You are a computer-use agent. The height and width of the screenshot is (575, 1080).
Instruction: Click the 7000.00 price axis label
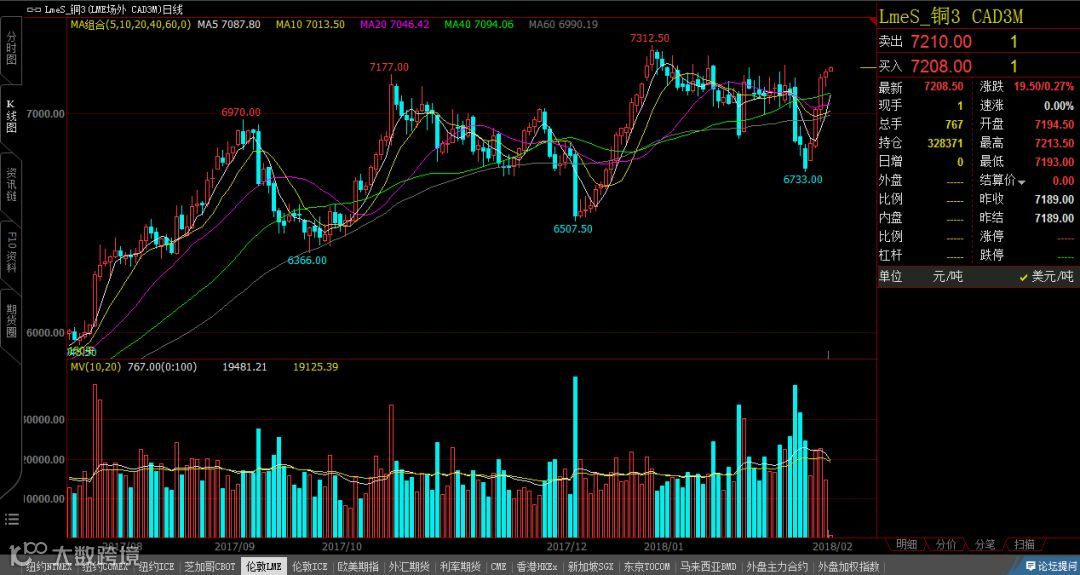pos(45,114)
